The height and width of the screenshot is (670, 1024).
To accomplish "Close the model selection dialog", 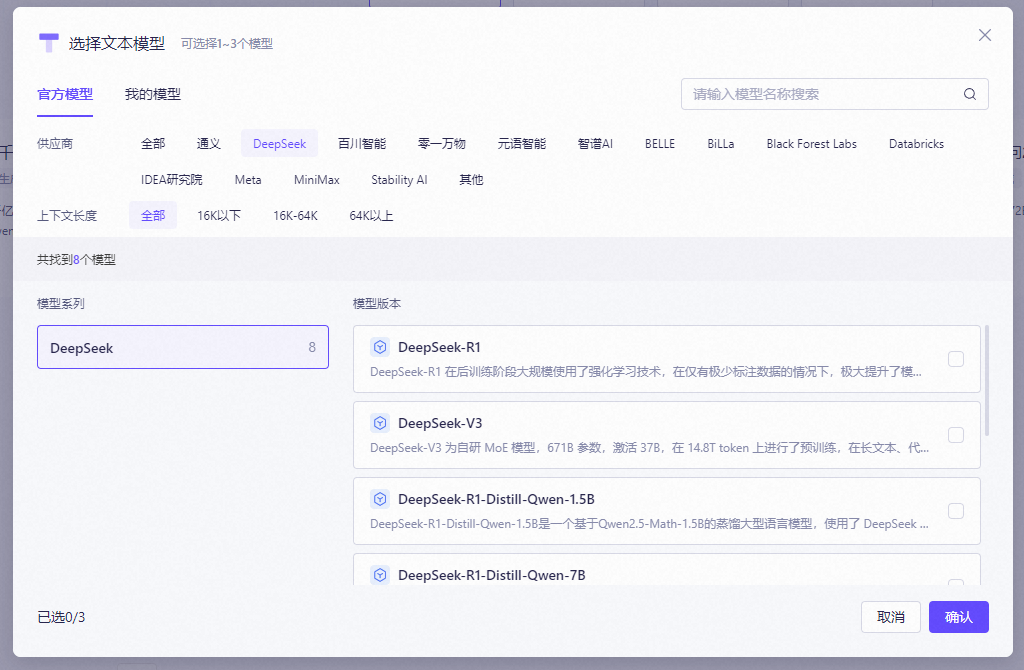I will (985, 35).
